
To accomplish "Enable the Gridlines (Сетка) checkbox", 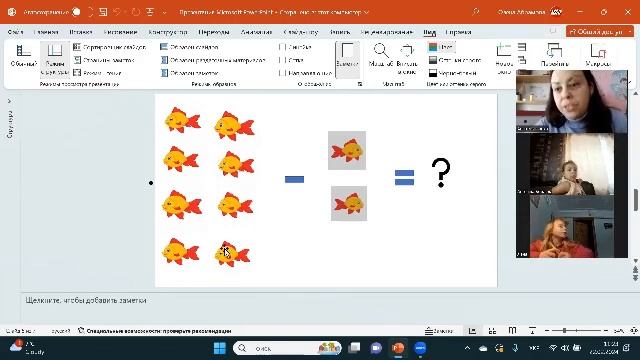I will coord(282,60).
